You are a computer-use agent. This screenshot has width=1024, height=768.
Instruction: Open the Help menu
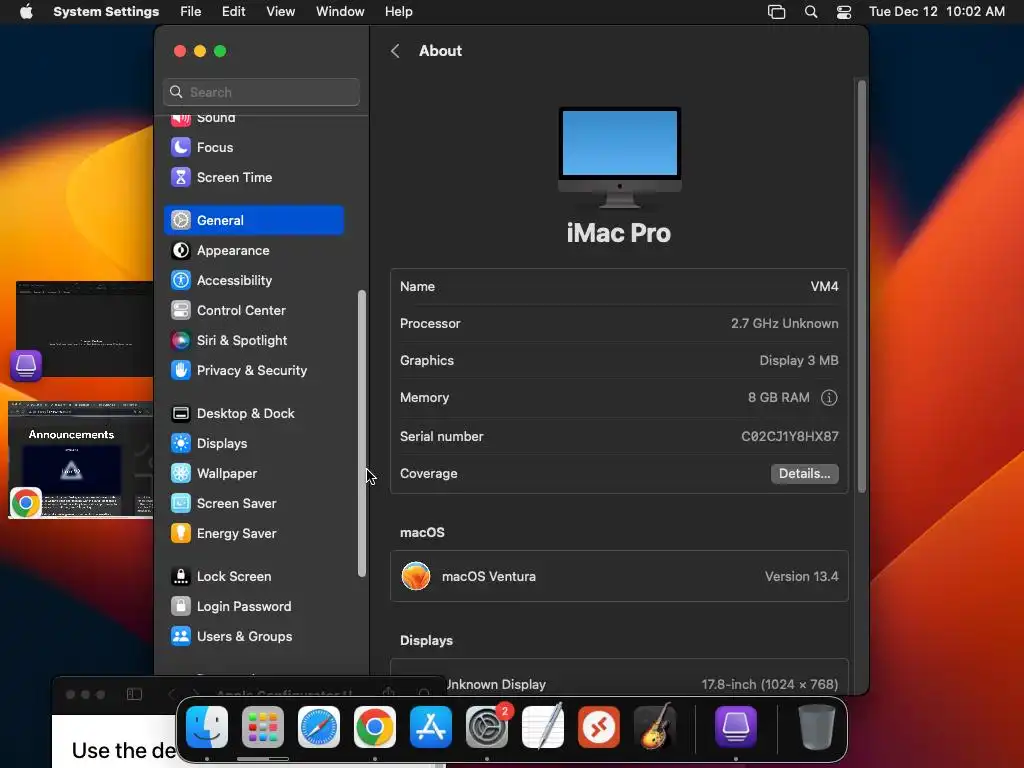(398, 12)
